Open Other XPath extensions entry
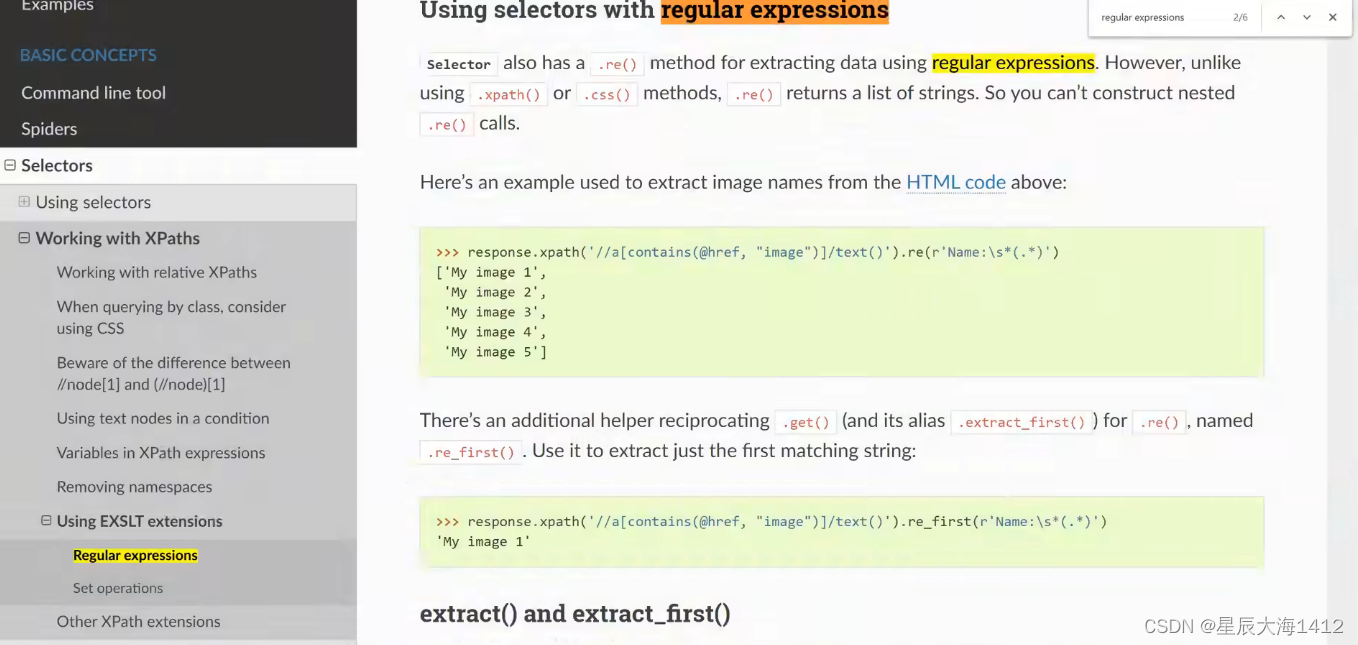The height and width of the screenshot is (645, 1358). 139,622
